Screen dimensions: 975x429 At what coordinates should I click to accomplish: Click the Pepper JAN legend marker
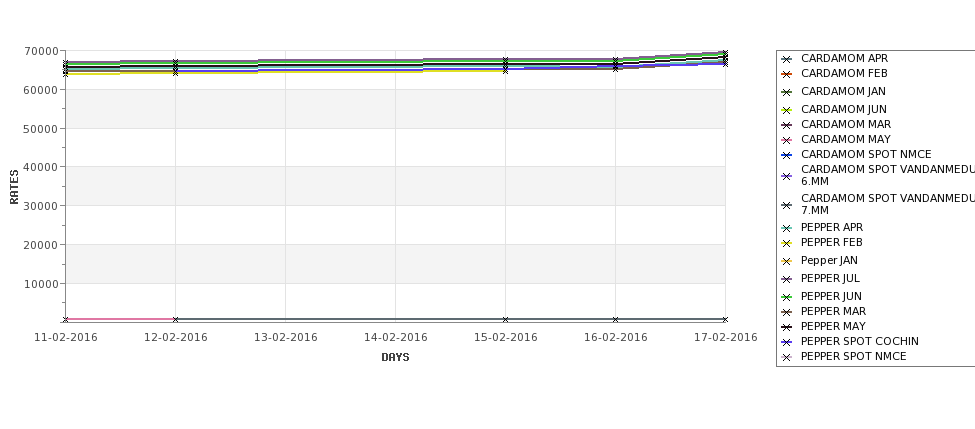786,262
